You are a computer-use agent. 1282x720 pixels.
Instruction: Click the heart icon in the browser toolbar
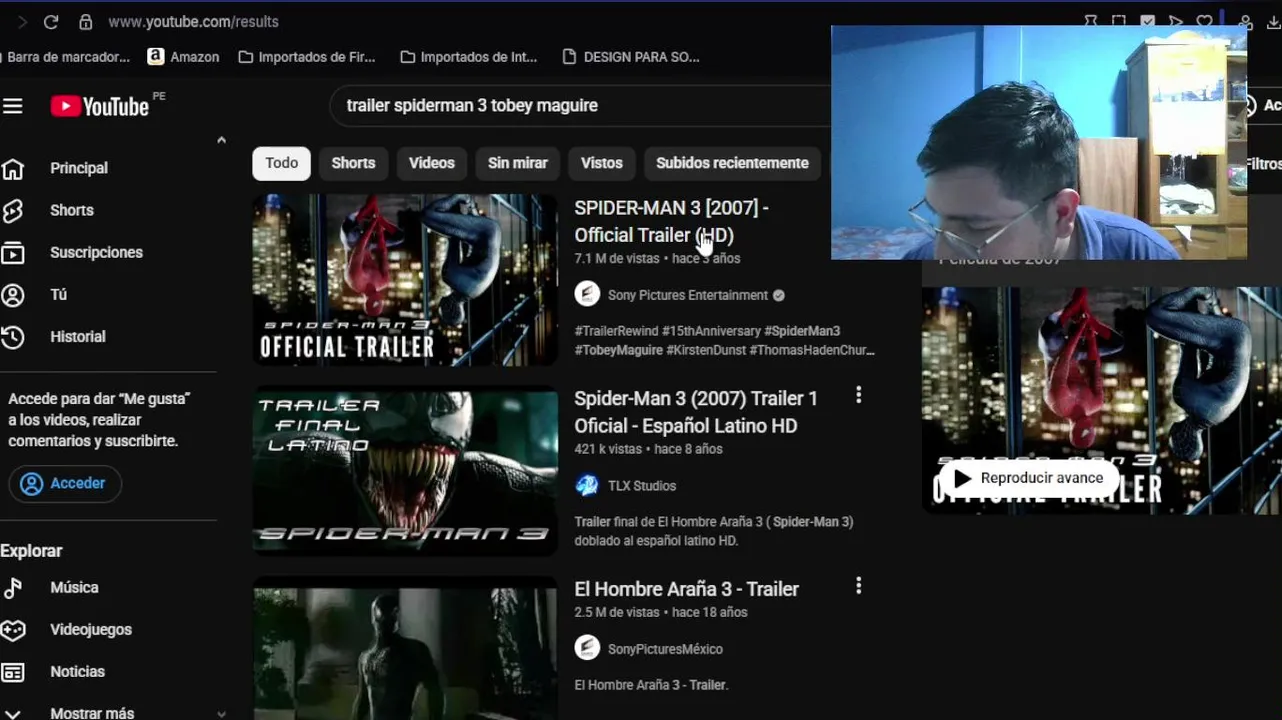tap(1205, 20)
